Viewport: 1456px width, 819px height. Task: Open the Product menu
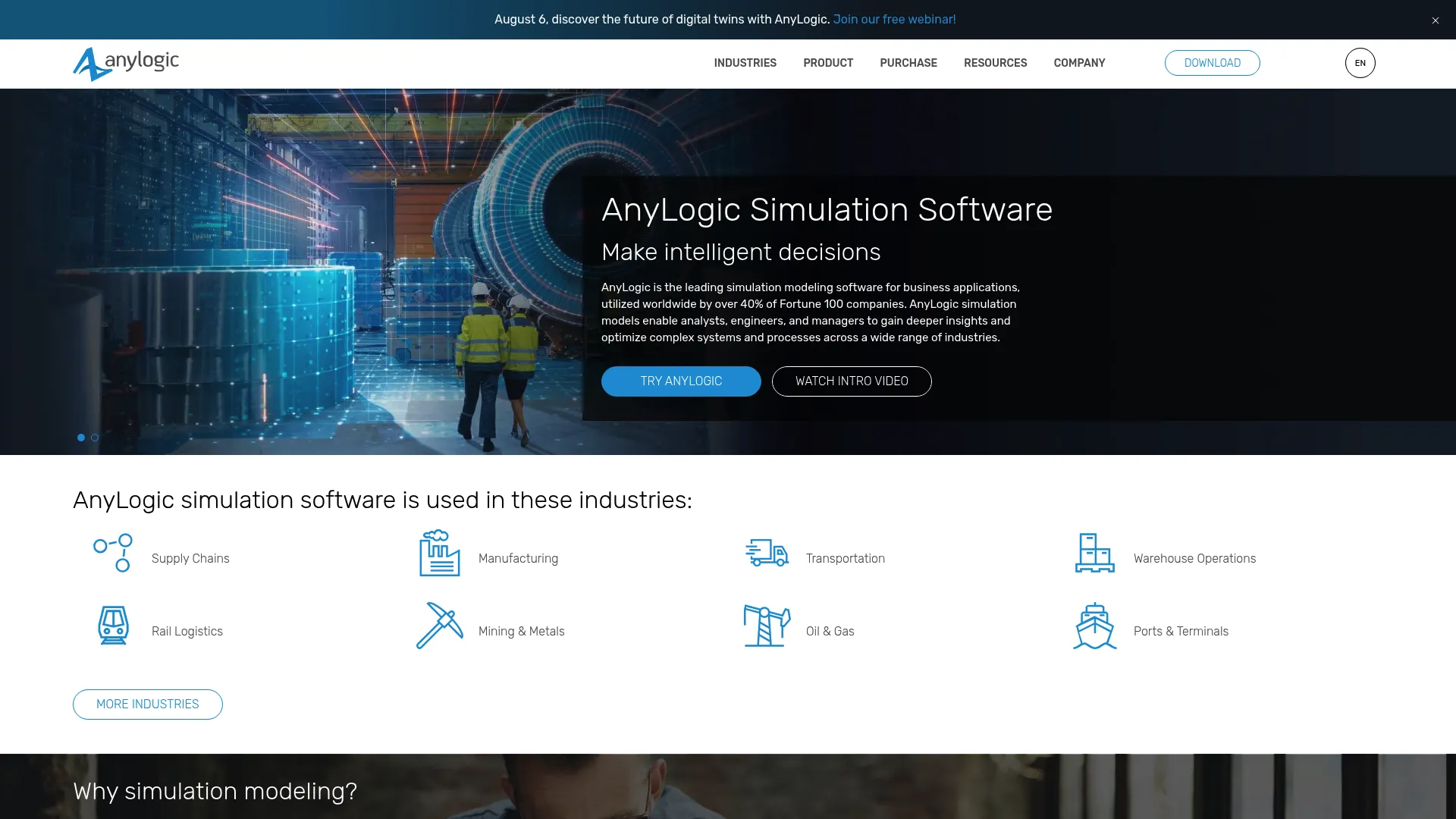(x=828, y=63)
